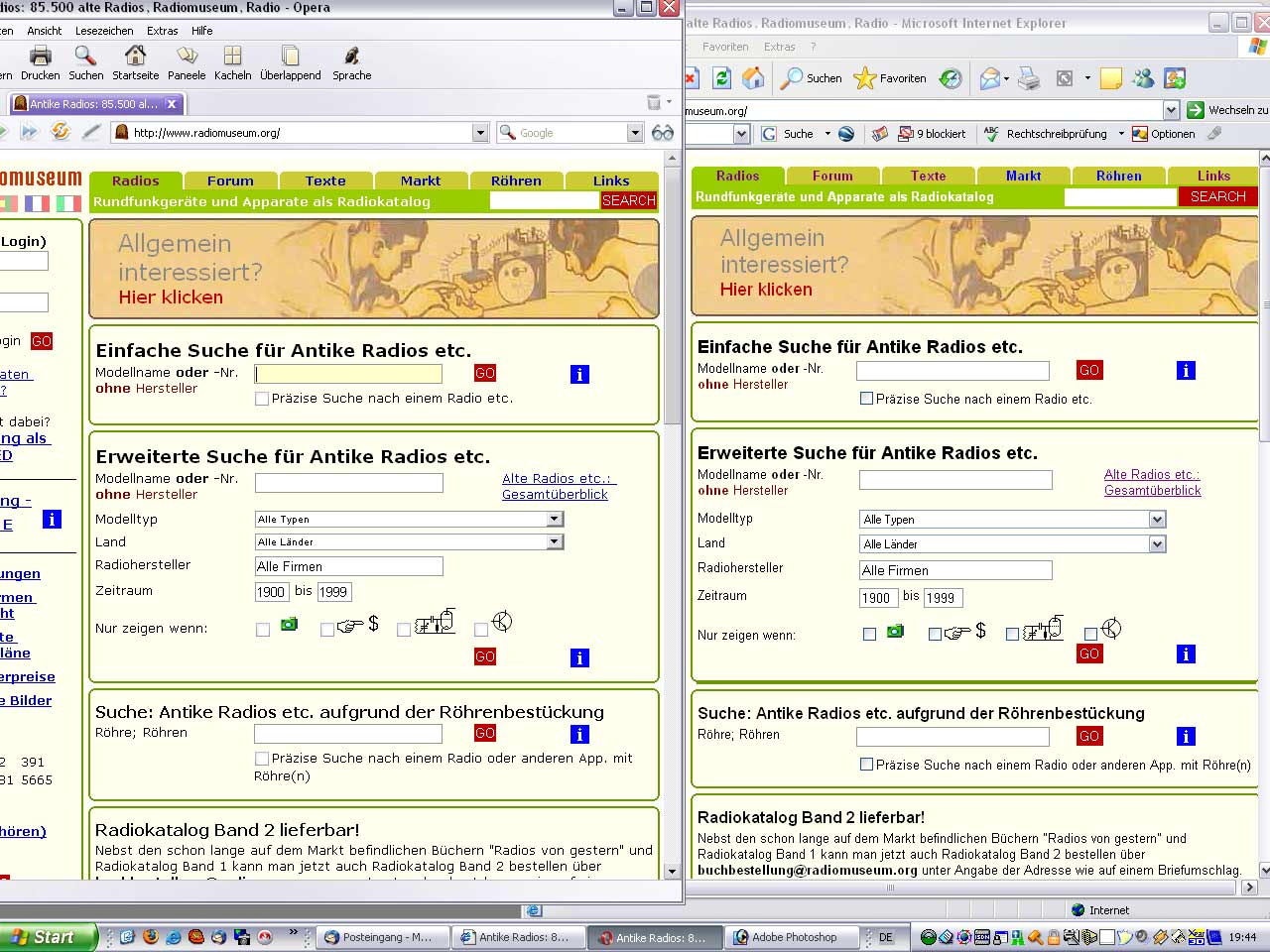Enable Präzise Suche checkbox in Opera simple search

point(262,399)
